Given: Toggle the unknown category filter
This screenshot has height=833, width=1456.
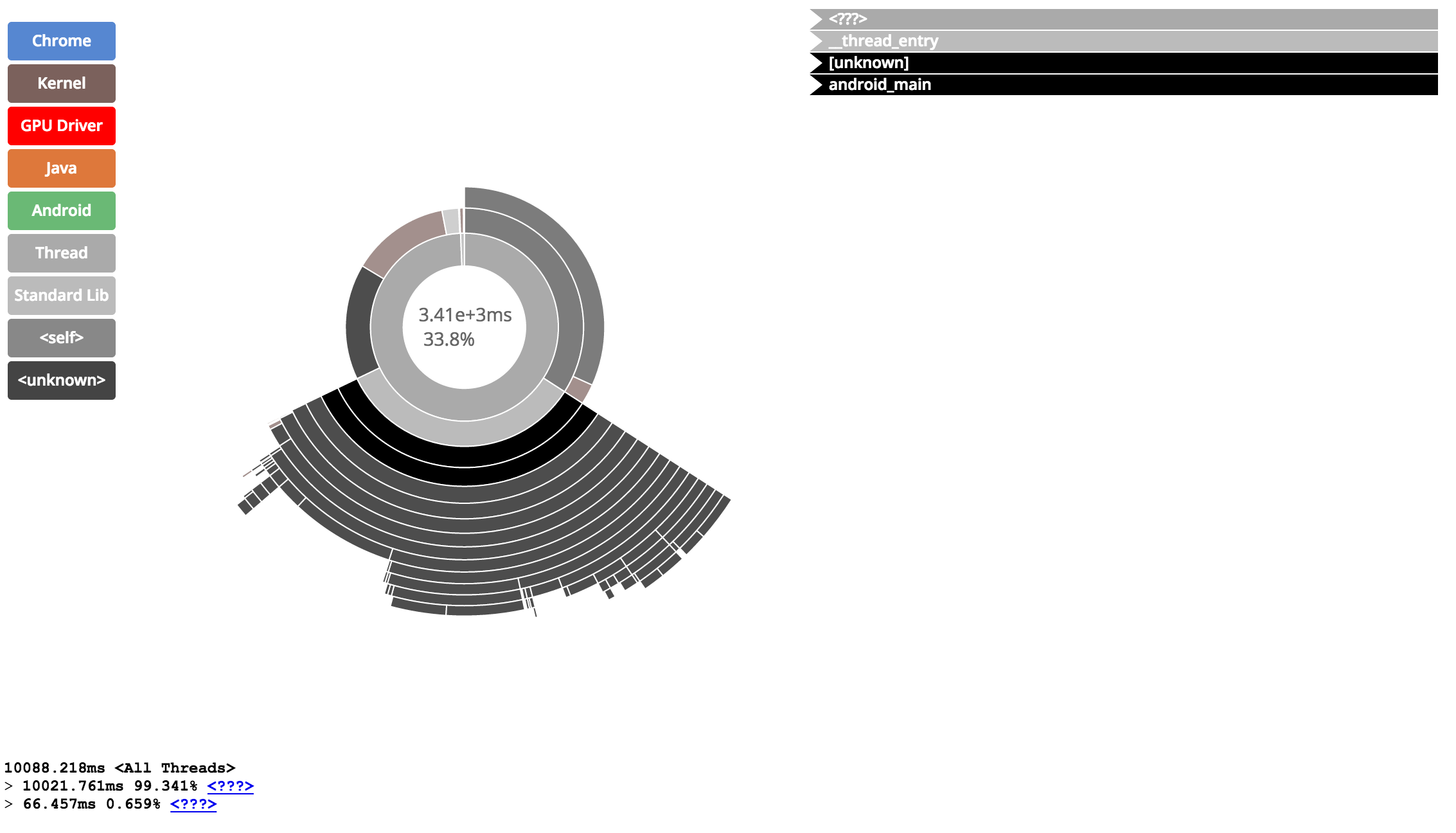Looking at the screenshot, I should (x=61, y=379).
